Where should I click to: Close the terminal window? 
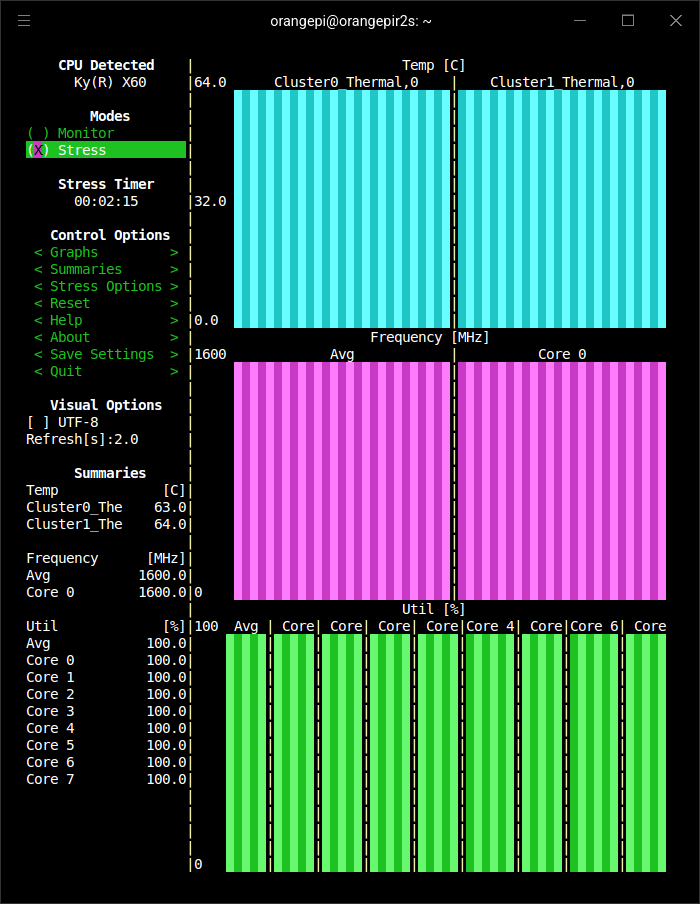click(x=676, y=21)
